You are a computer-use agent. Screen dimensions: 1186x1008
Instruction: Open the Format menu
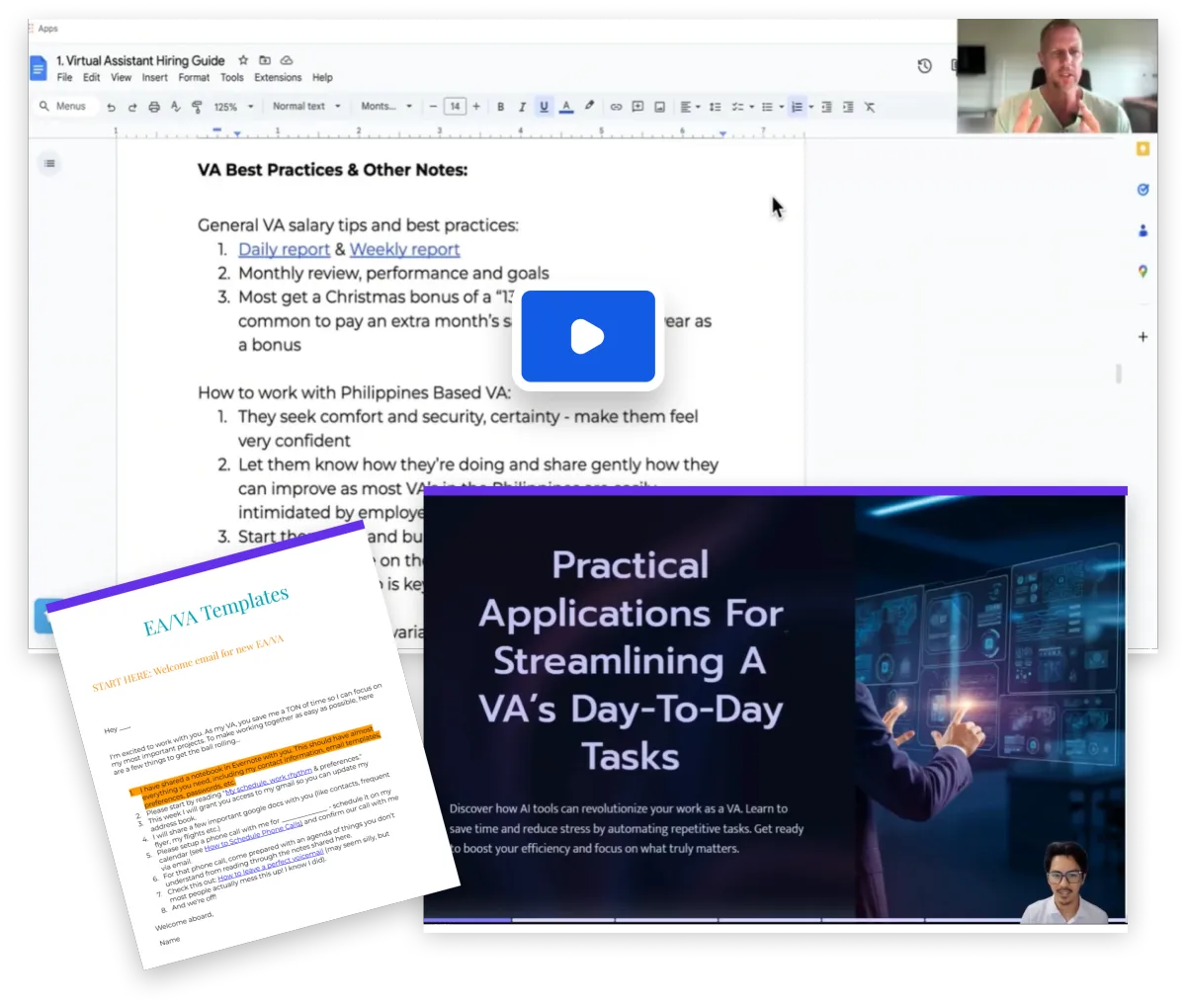coord(194,77)
